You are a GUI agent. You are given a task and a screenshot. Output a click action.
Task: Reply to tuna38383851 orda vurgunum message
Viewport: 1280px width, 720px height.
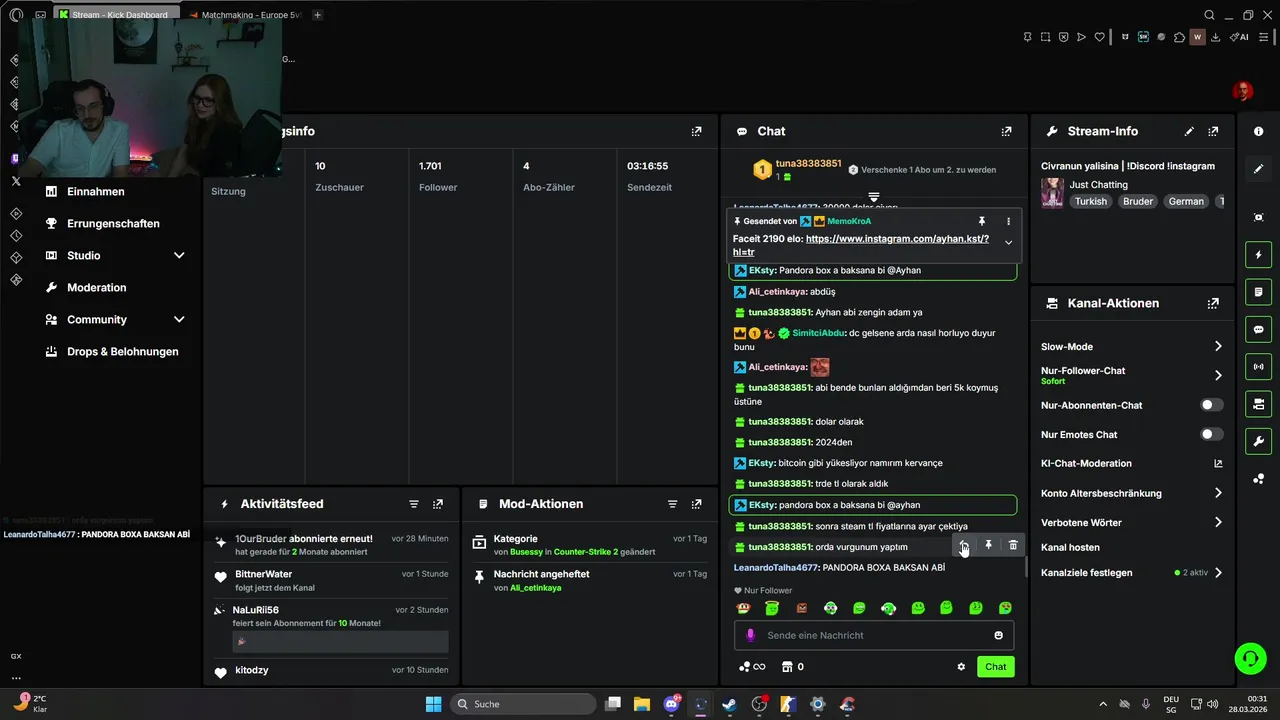(963, 546)
